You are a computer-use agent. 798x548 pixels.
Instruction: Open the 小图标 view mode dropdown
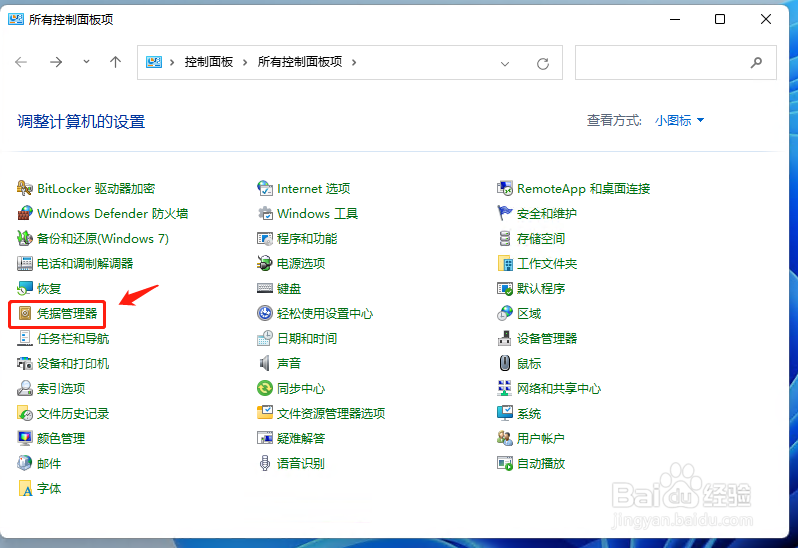point(679,121)
